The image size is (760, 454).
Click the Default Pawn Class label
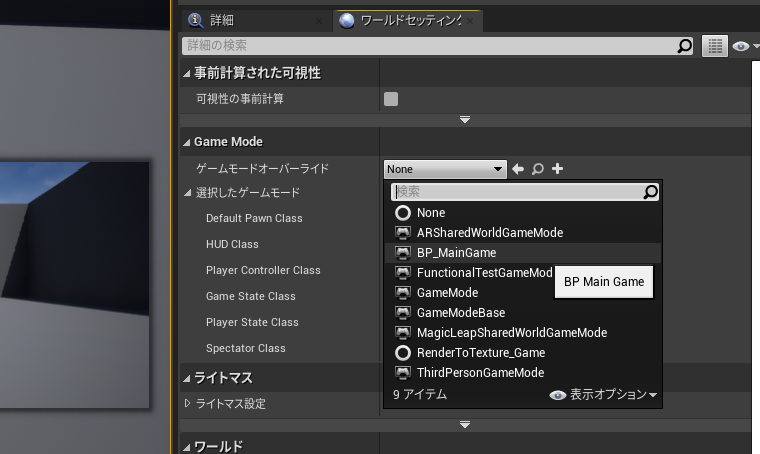[254, 218]
